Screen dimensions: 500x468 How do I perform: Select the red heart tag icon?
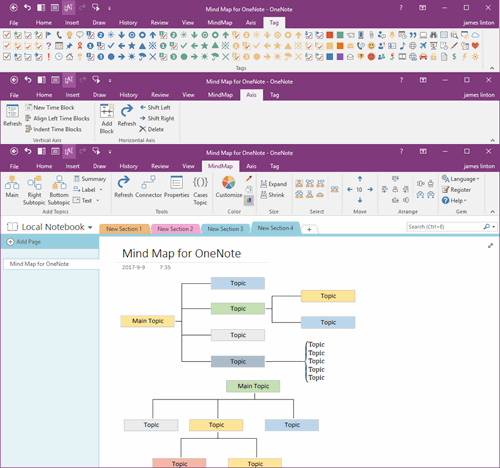(x=475, y=46)
